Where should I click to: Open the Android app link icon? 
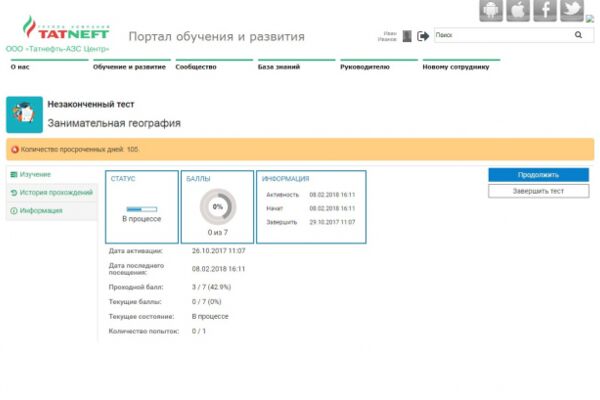click(x=491, y=10)
